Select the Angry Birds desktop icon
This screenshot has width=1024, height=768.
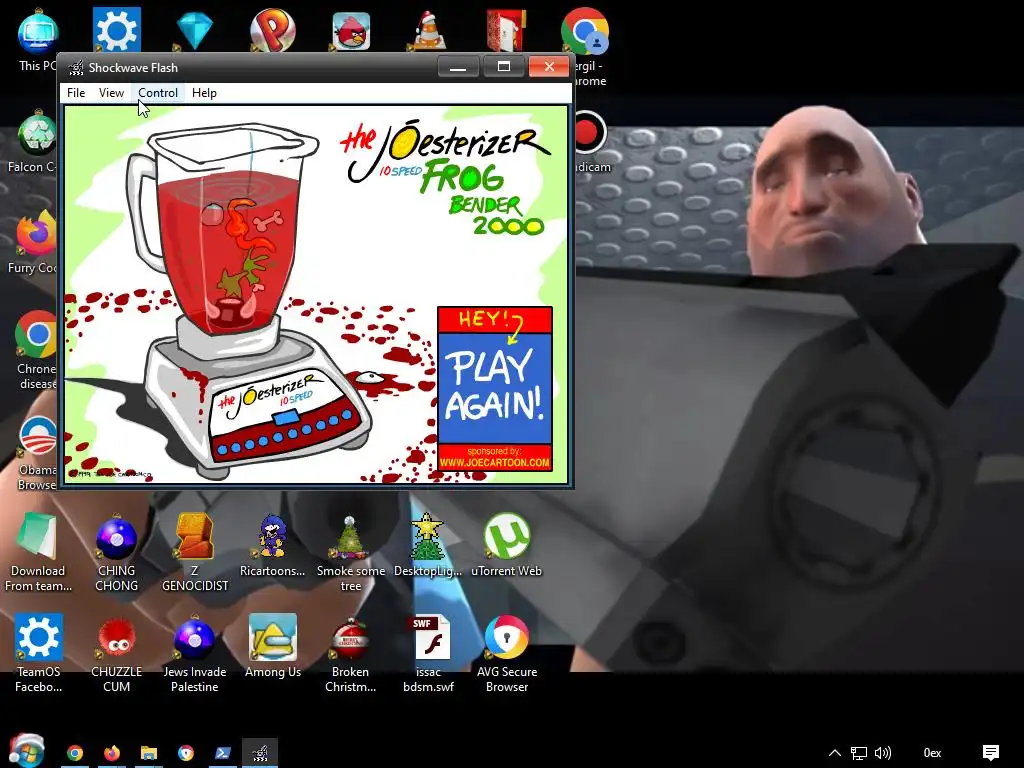351,31
